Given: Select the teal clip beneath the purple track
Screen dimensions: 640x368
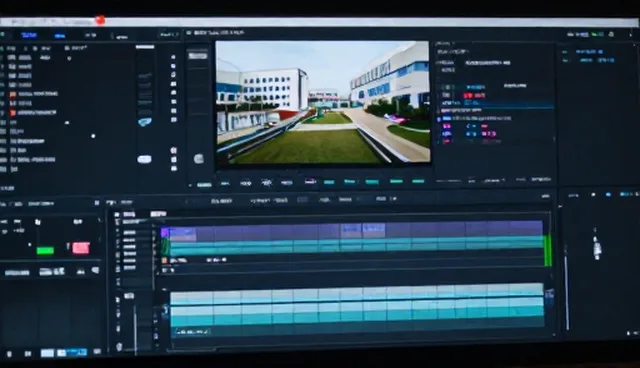Looking at the screenshot, I should (356, 246).
